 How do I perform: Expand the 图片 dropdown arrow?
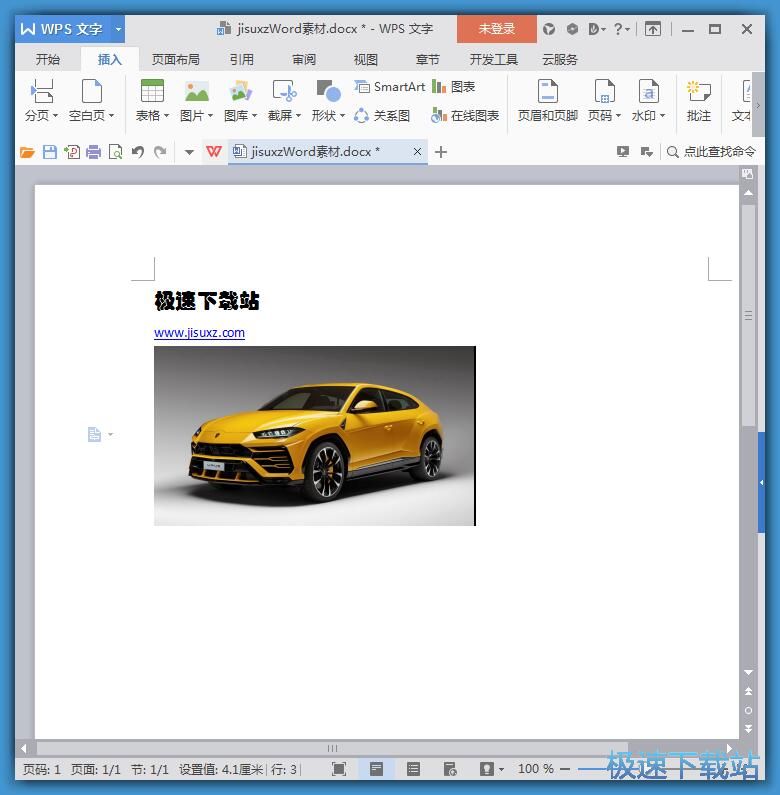tap(210, 116)
